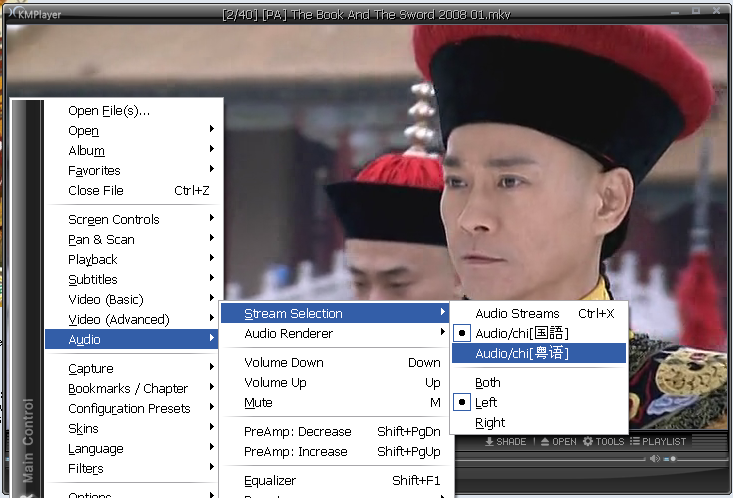Click PreAmp: Increase entry
Image resolution: width=733 pixels, height=498 pixels.
[335, 452]
